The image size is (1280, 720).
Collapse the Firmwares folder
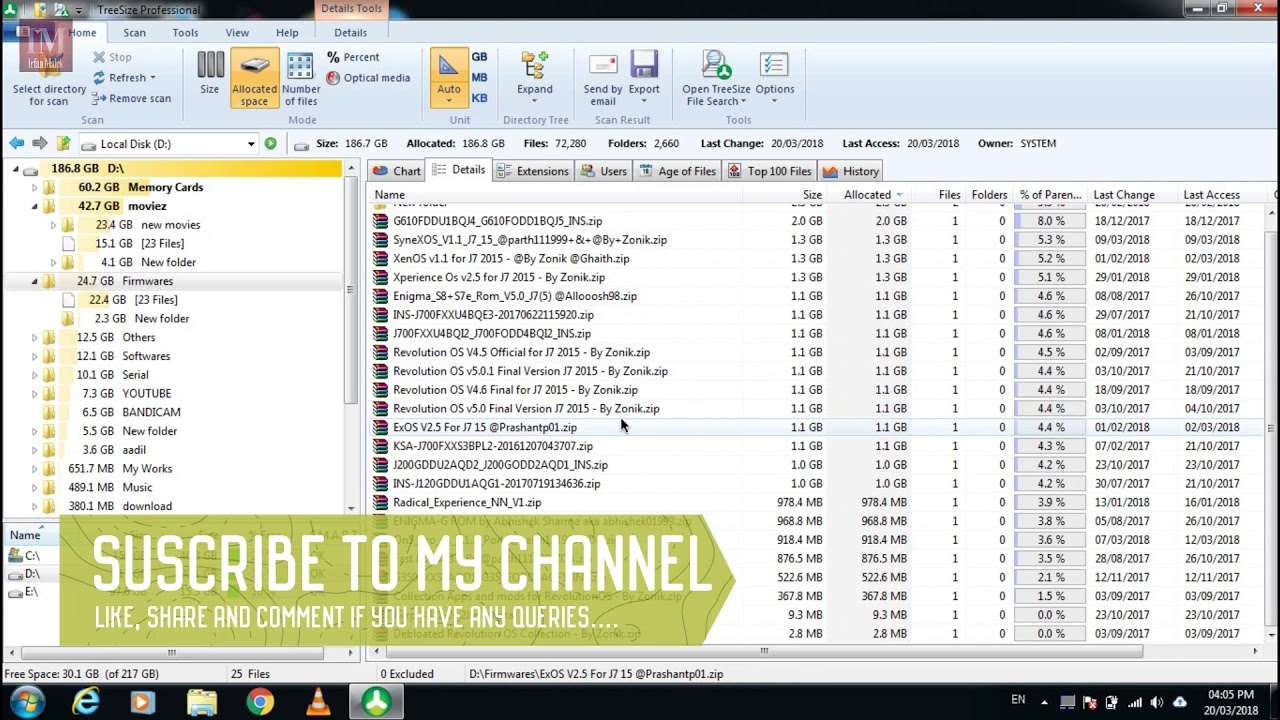[x=34, y=281]
